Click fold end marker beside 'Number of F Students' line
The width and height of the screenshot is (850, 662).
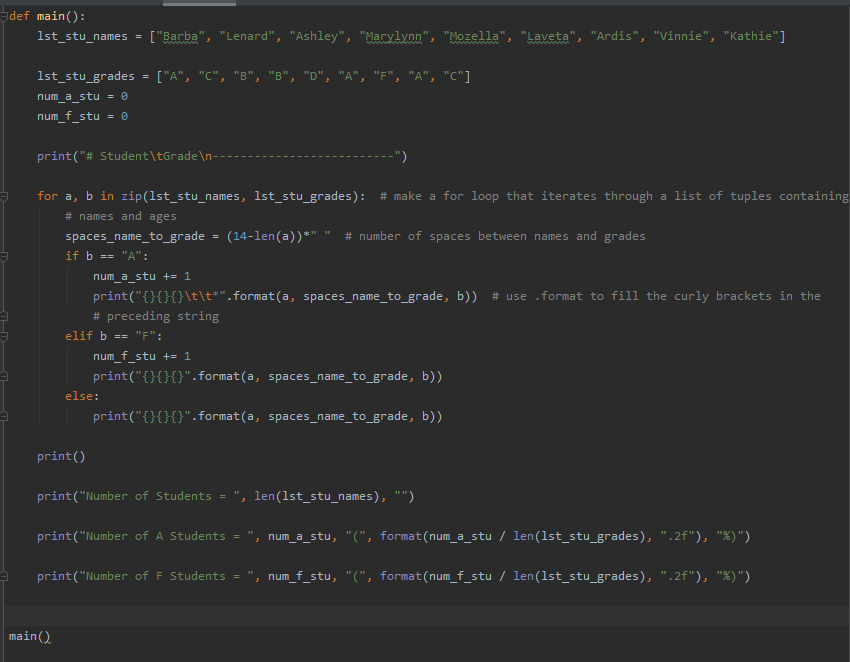4,576
